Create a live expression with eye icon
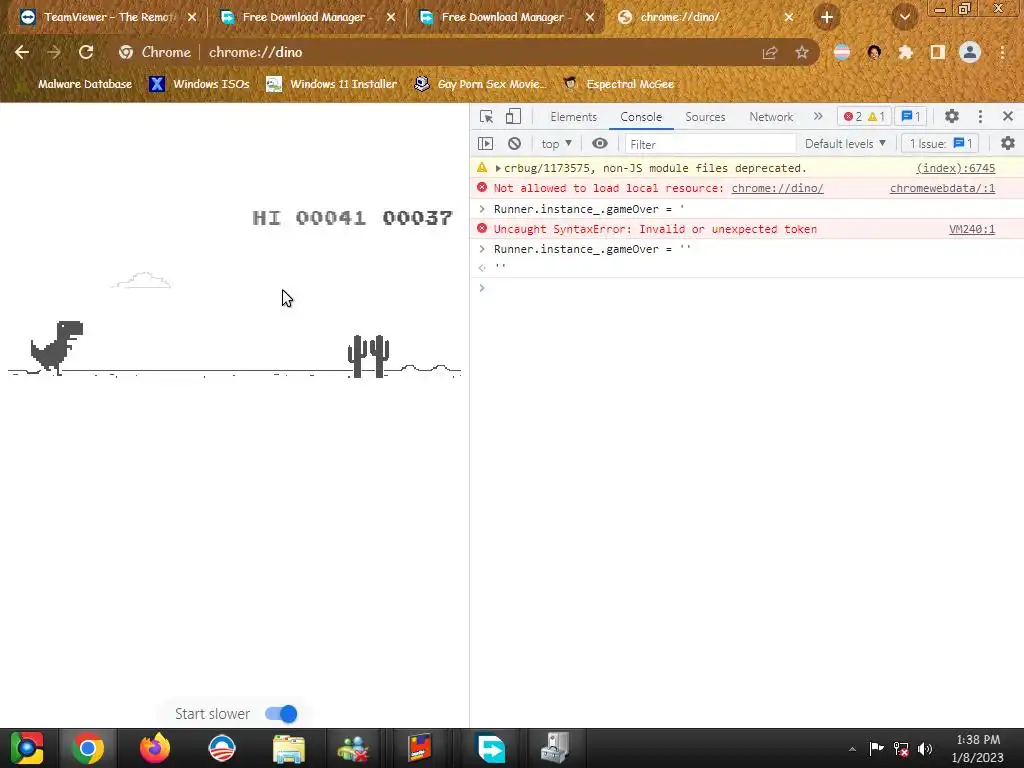 point(600,144)
